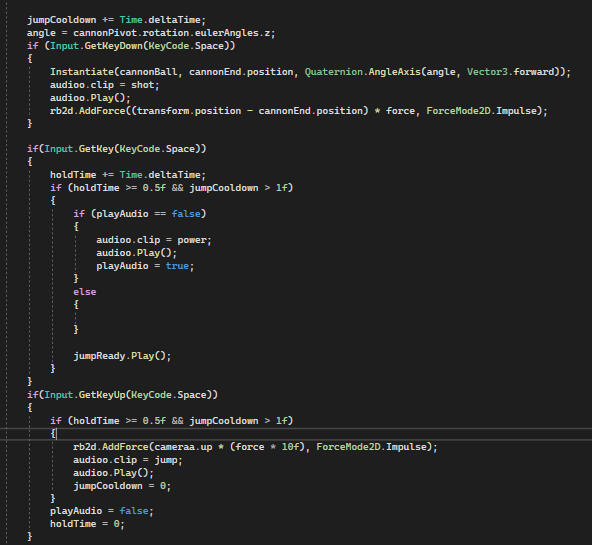
Task: Click 'jump' in the audioo.clip assignment
Action: (165, 460)
